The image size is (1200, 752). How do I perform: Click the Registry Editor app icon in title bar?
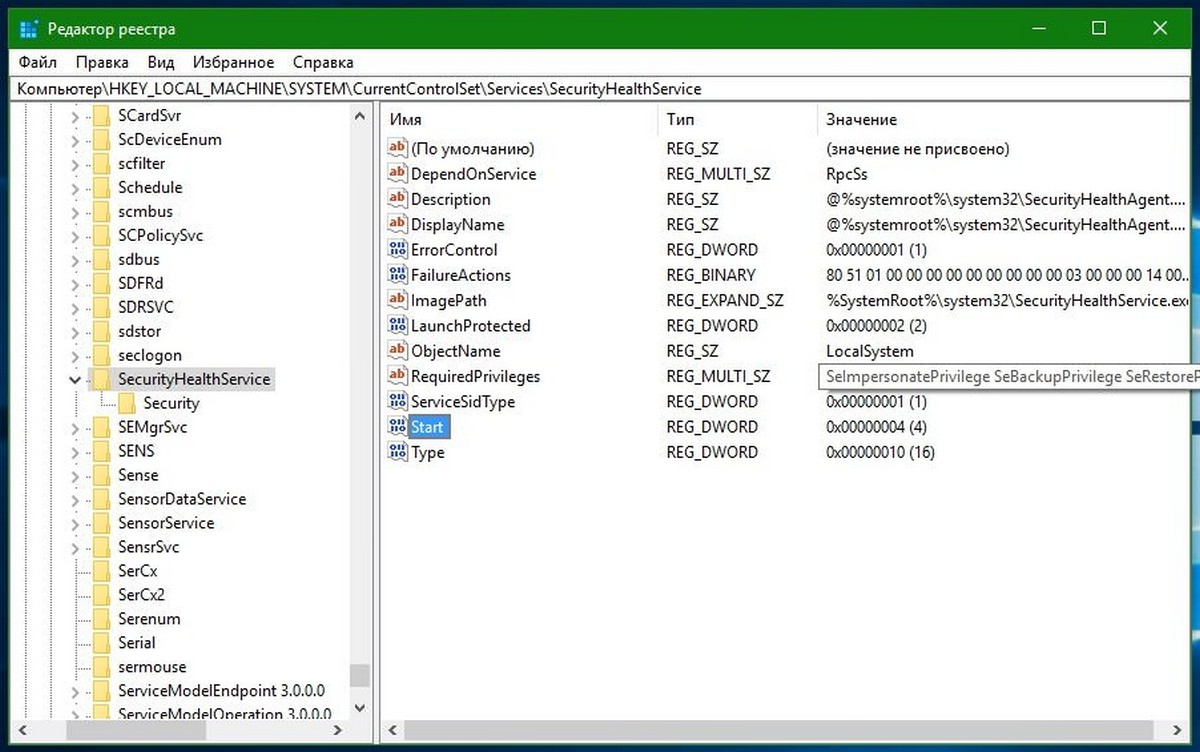click(x=29, y=28)
